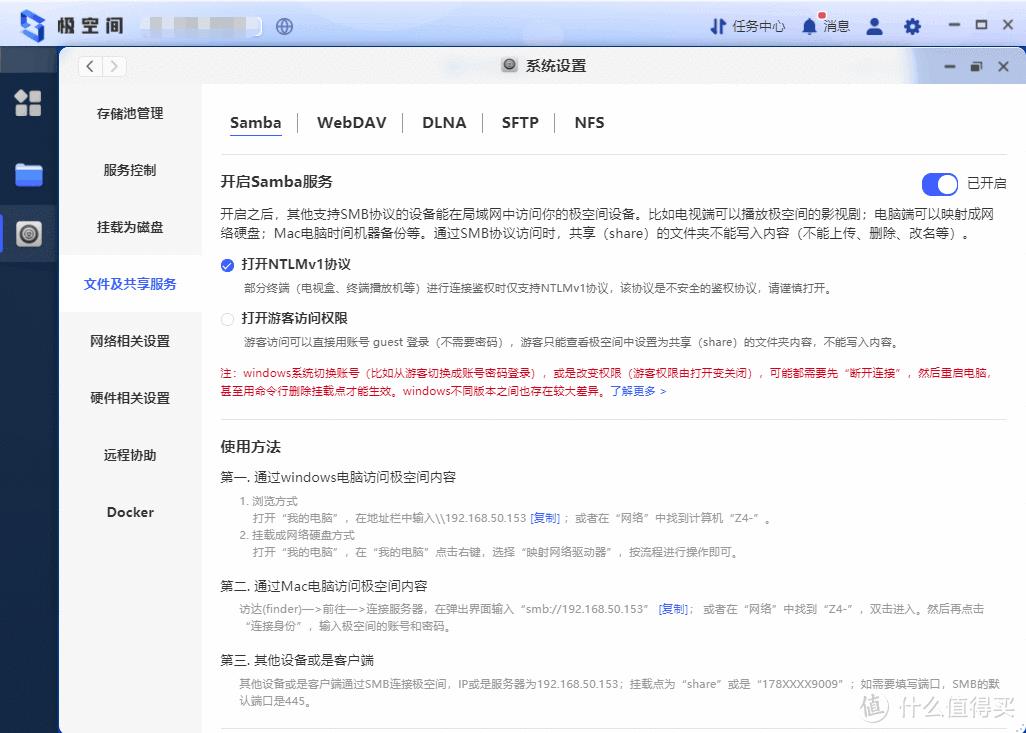The width and height of the screenshot is (1026, 733).
Task: Go back with the left arrow
Action: click(x=90, y=66)
